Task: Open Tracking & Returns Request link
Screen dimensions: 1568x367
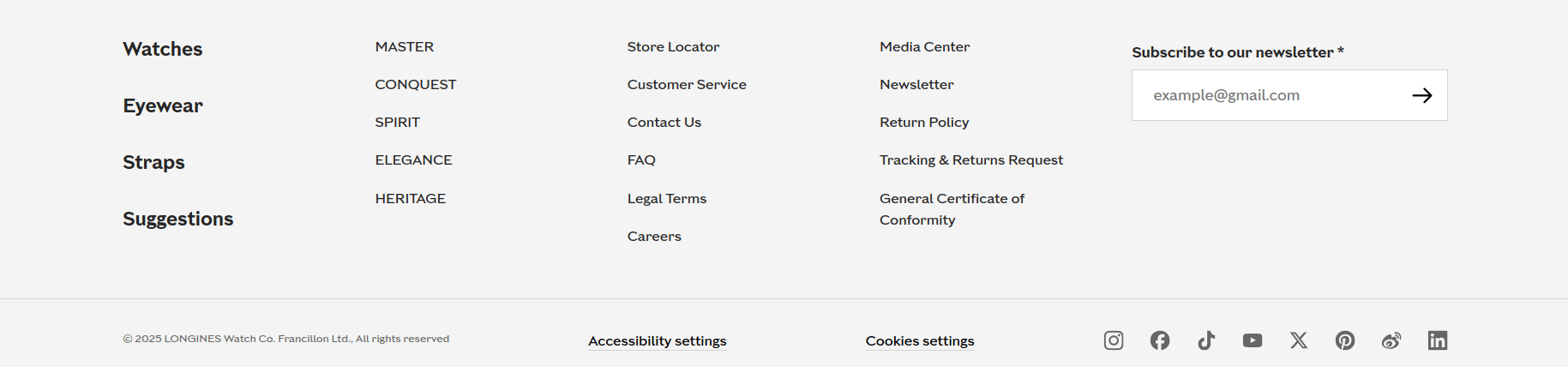Action: pyautogui.click(x=971, y=159)
